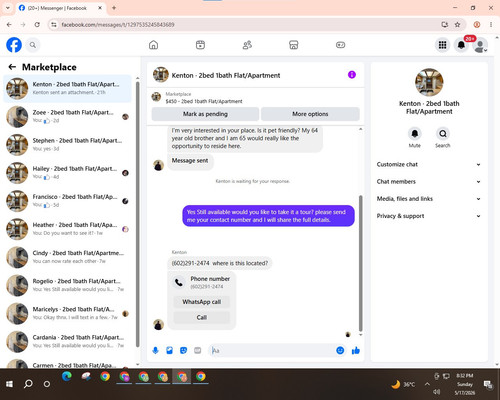Expand Privacy & support section
The width and height of the screenshot is (500, 400).
(429, 216)
